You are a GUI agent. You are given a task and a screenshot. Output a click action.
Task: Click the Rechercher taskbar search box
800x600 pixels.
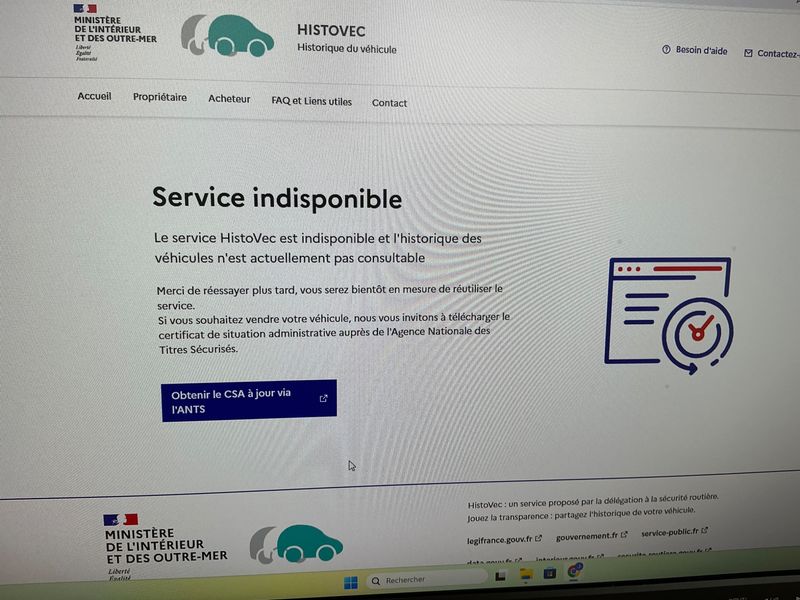[x=427, y=580]
